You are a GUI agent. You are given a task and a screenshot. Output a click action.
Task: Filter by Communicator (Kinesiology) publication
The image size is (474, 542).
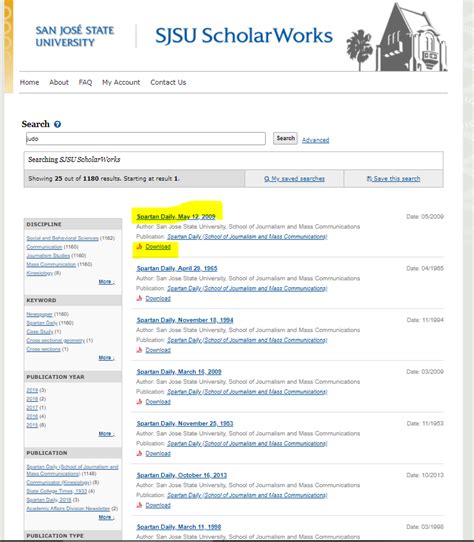click(x=58, y=483)
